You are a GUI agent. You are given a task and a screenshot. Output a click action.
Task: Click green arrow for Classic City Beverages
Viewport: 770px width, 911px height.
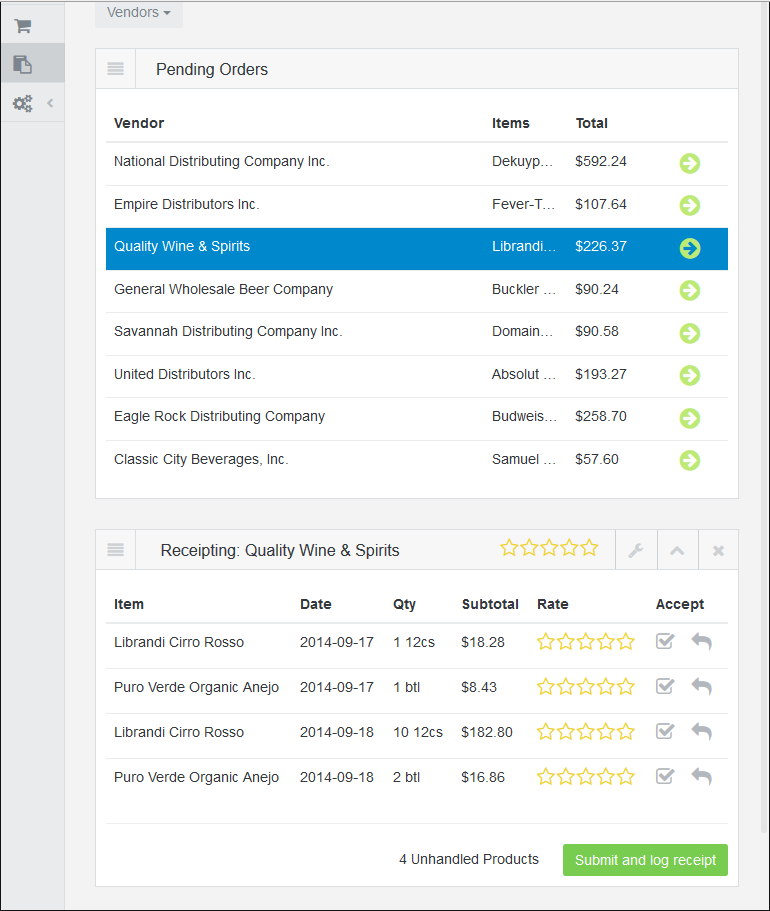[689, 460]
